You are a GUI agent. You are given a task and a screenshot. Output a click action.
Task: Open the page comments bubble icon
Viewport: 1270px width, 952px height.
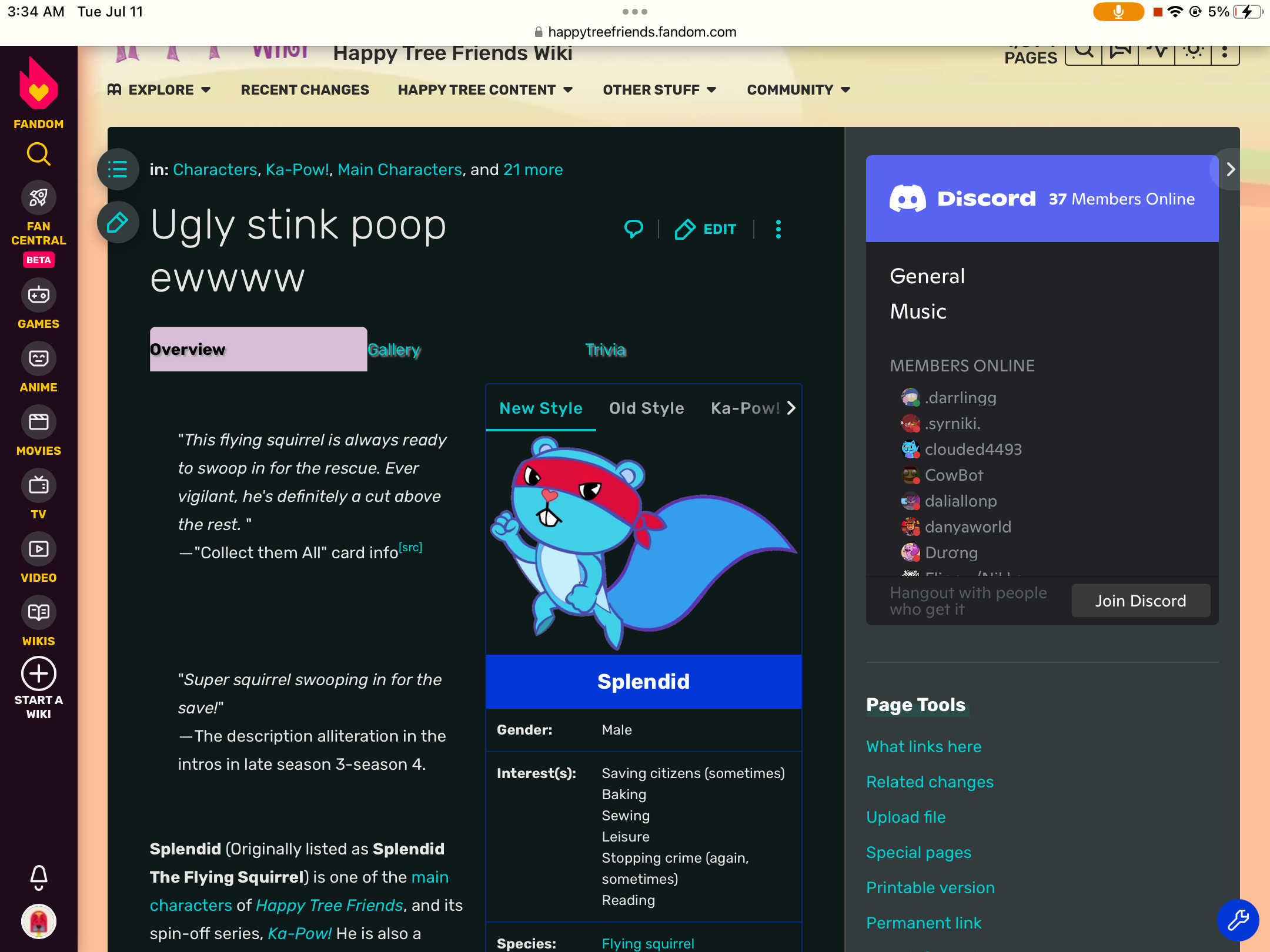tap(633, 229)
